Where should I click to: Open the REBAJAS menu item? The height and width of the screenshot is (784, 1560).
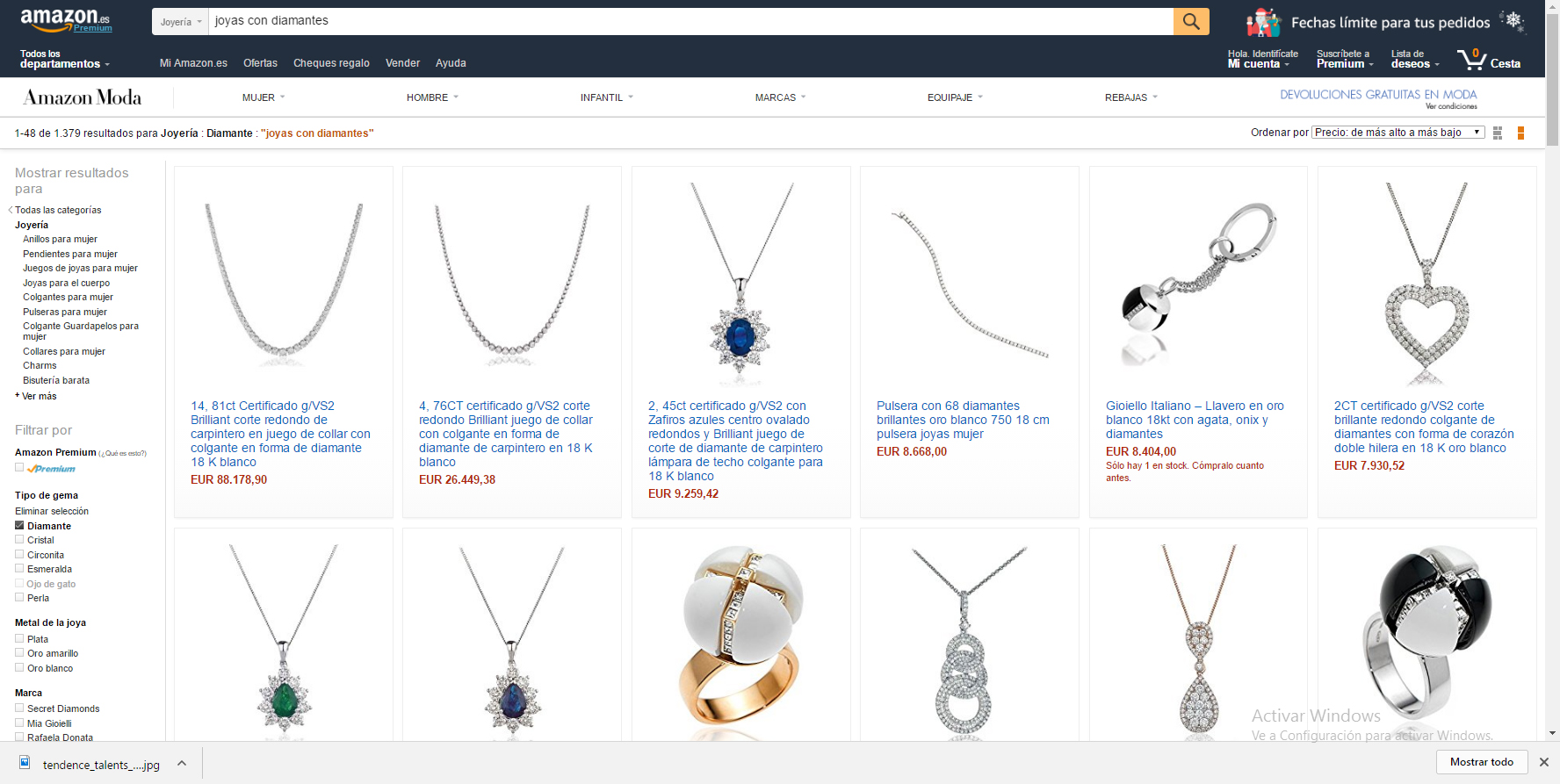click(x=1131, y=97)
